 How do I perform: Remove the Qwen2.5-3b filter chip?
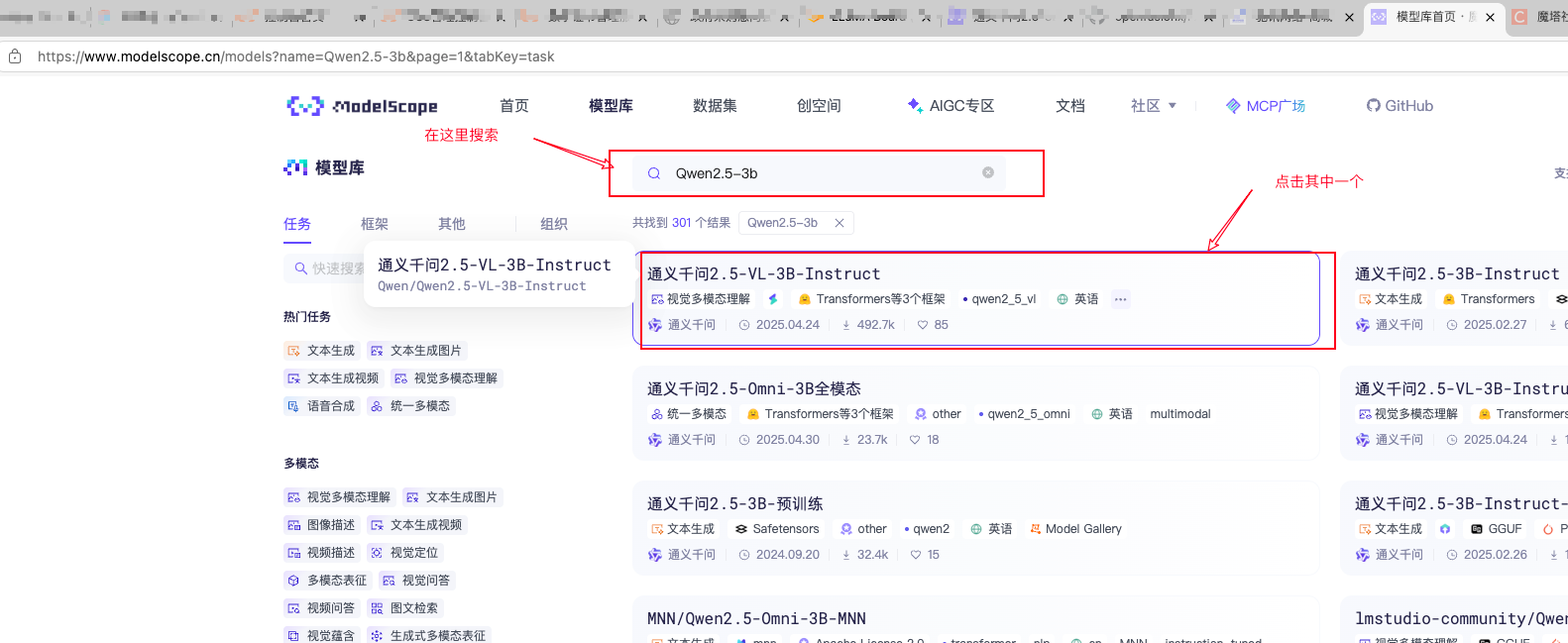click(x=840, y=223)
